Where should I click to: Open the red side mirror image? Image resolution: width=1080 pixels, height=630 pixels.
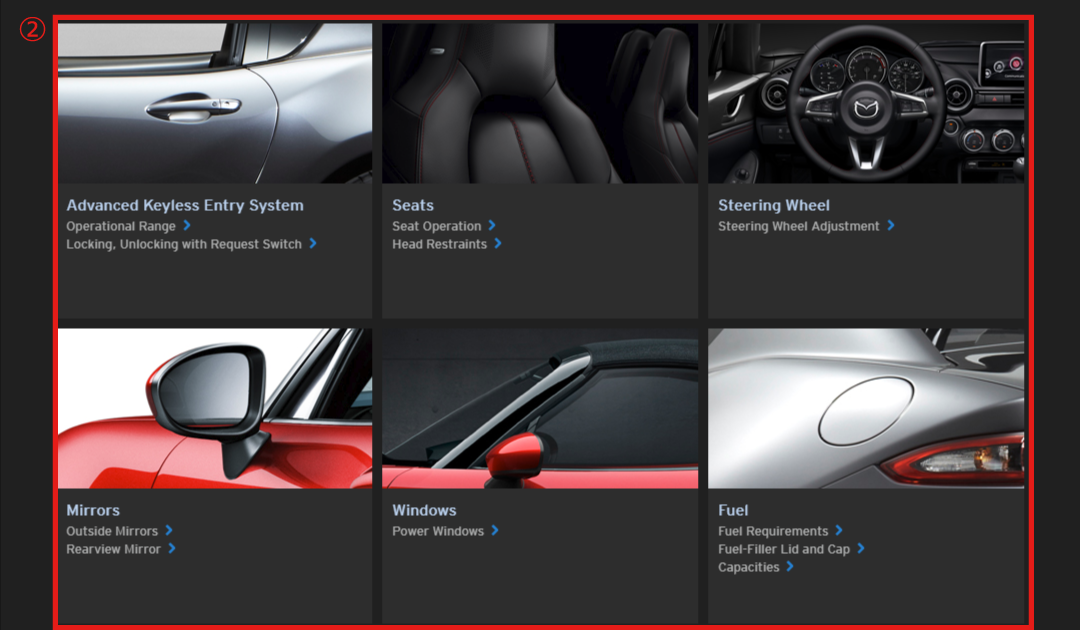(215, 408)
